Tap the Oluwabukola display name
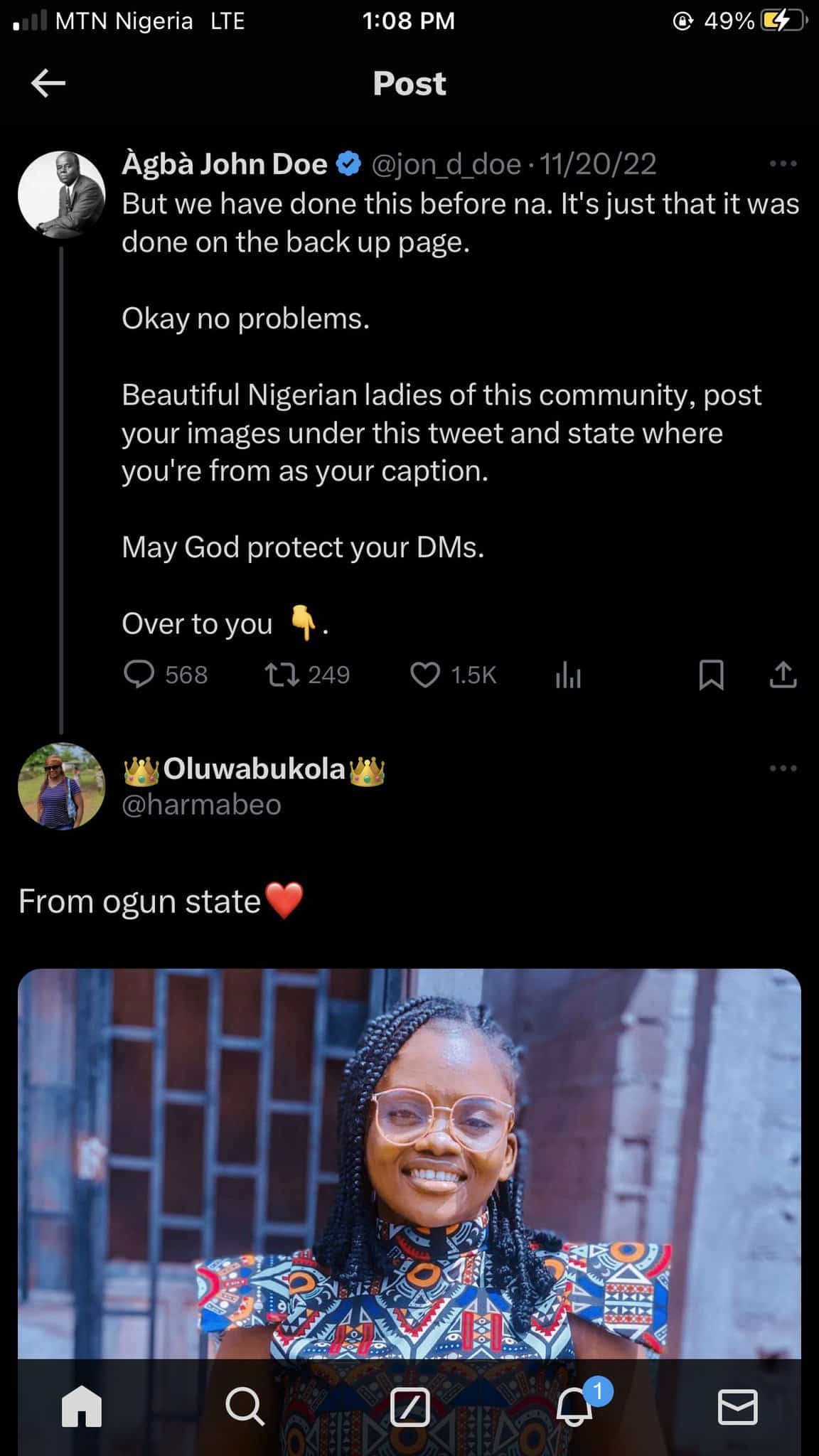 (254, 769)
